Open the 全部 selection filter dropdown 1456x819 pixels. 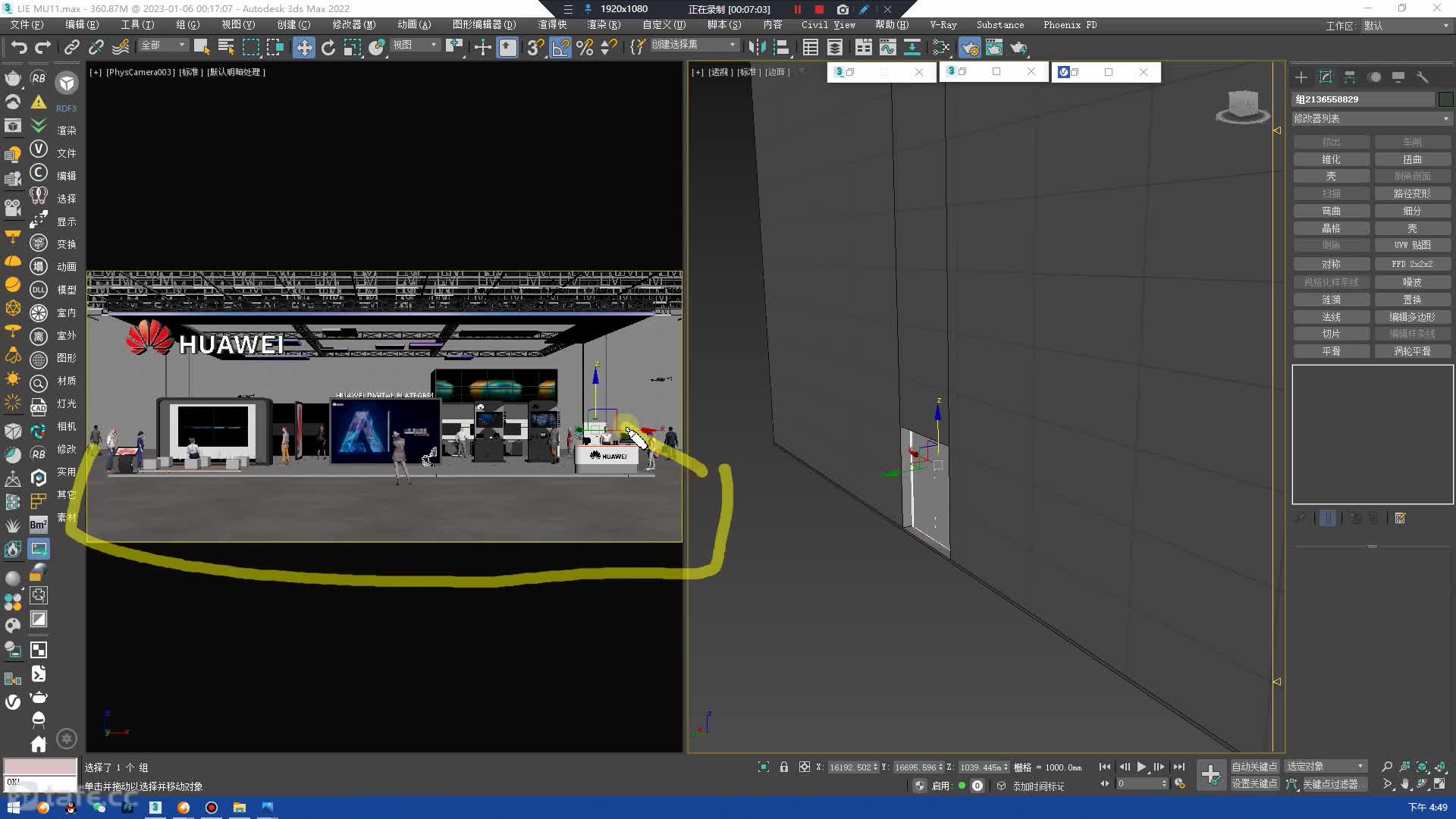pos(163,45)
